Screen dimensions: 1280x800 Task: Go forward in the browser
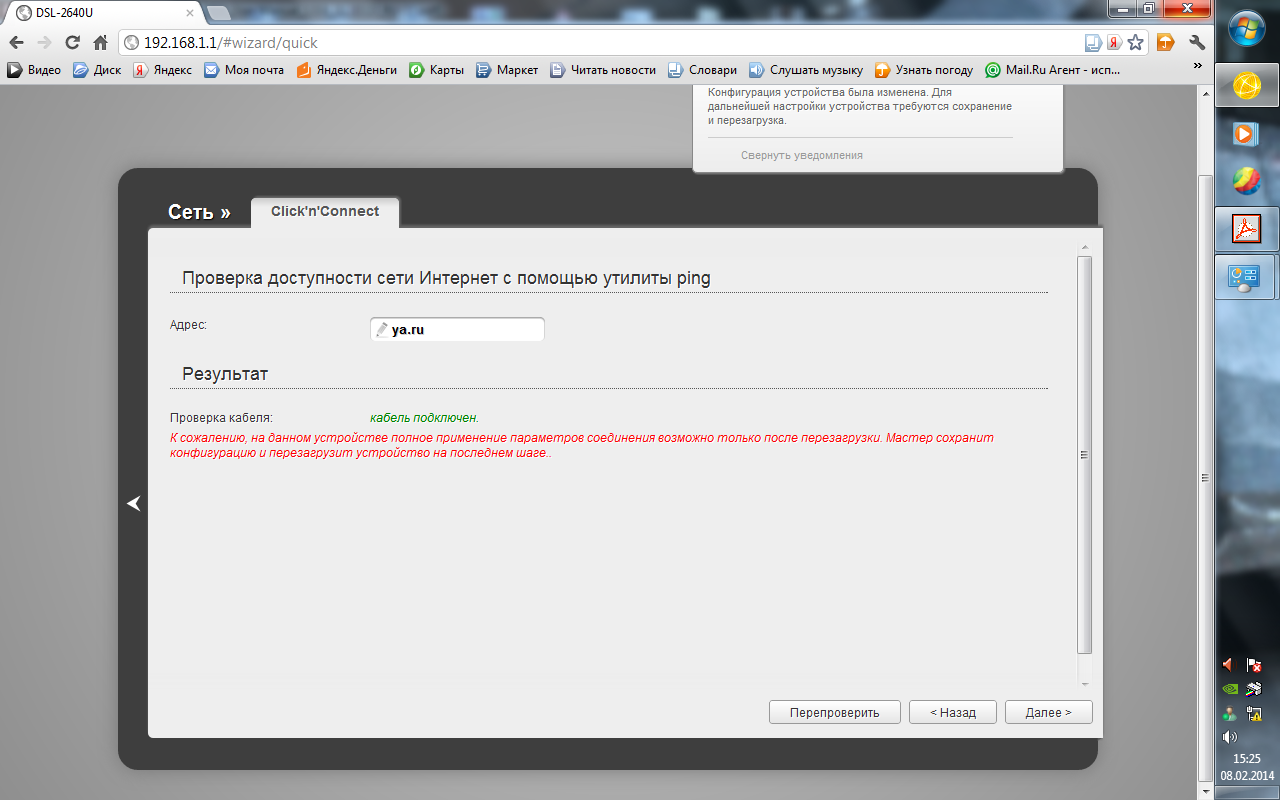[44, 43]
